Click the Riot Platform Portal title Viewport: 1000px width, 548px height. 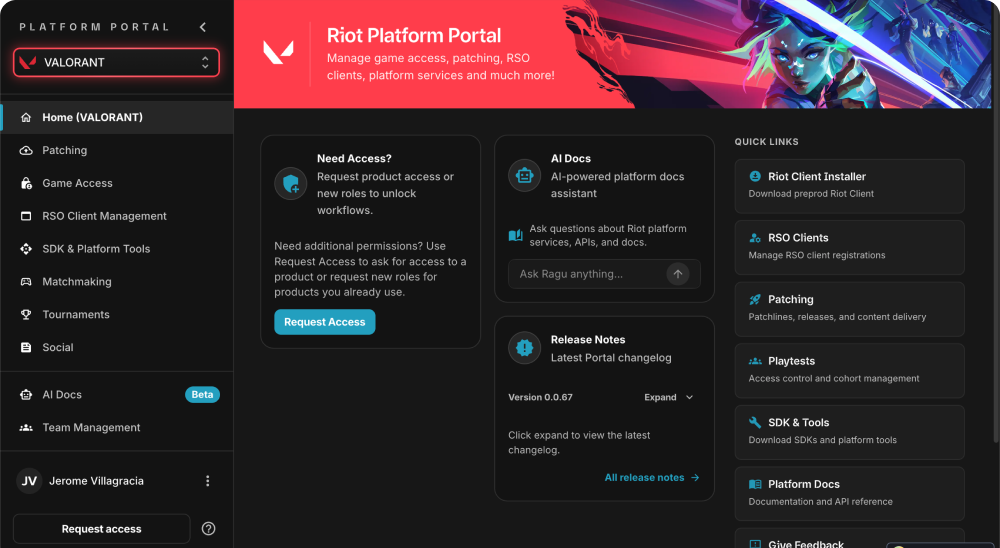coord(414,35)
